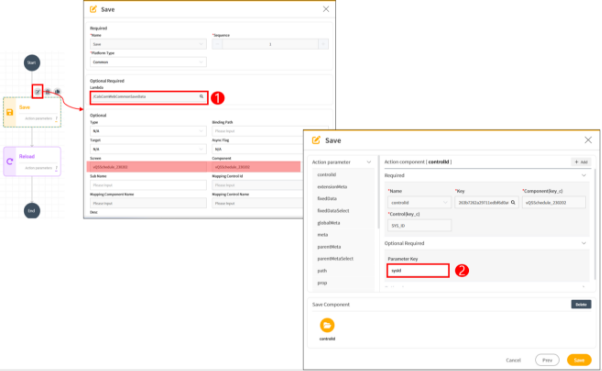Click the Start node circle
The image size is (602, 371).
(32, 63)
